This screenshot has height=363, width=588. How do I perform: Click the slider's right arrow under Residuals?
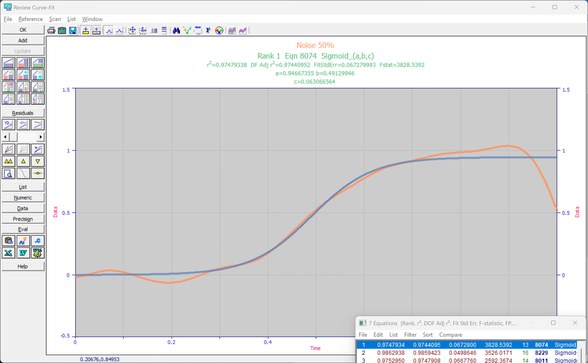(41, 137)
